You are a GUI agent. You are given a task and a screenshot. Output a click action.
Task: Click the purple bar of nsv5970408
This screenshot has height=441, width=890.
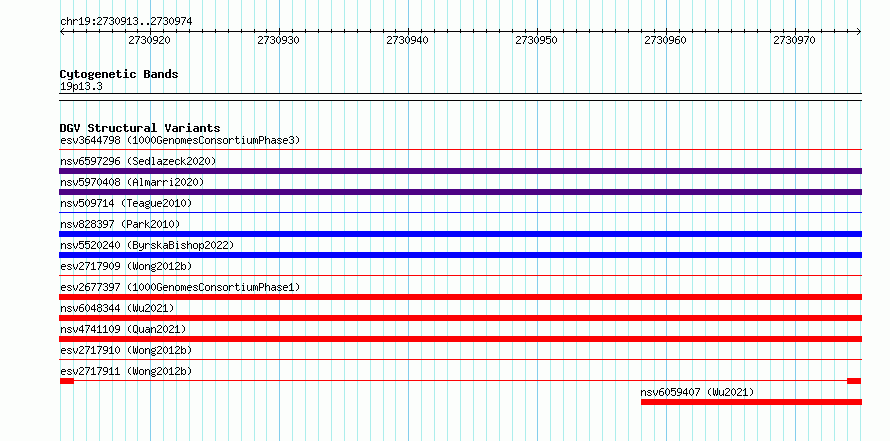(460, 192)
